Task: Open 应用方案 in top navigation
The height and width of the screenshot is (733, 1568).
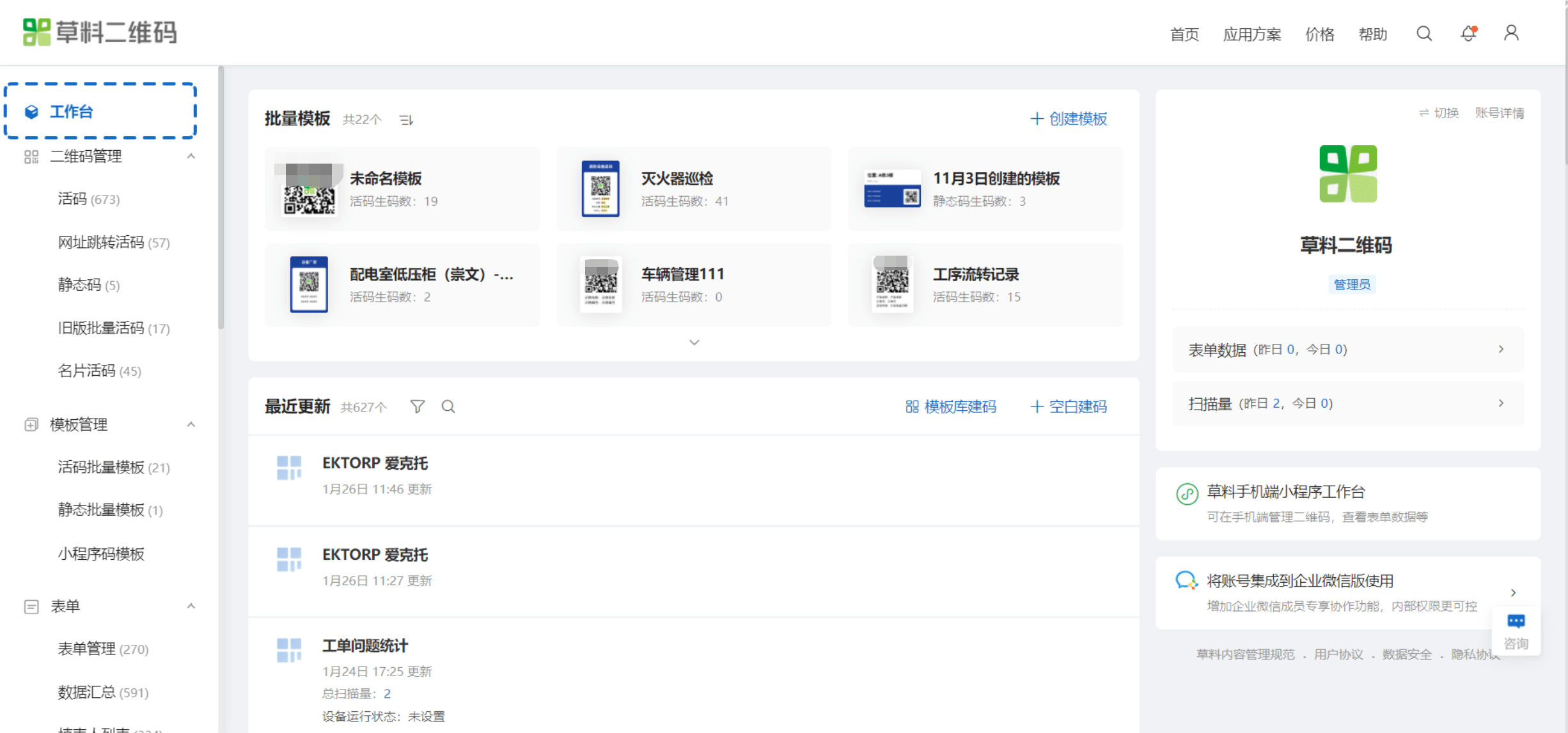Action: point(1252,35)
